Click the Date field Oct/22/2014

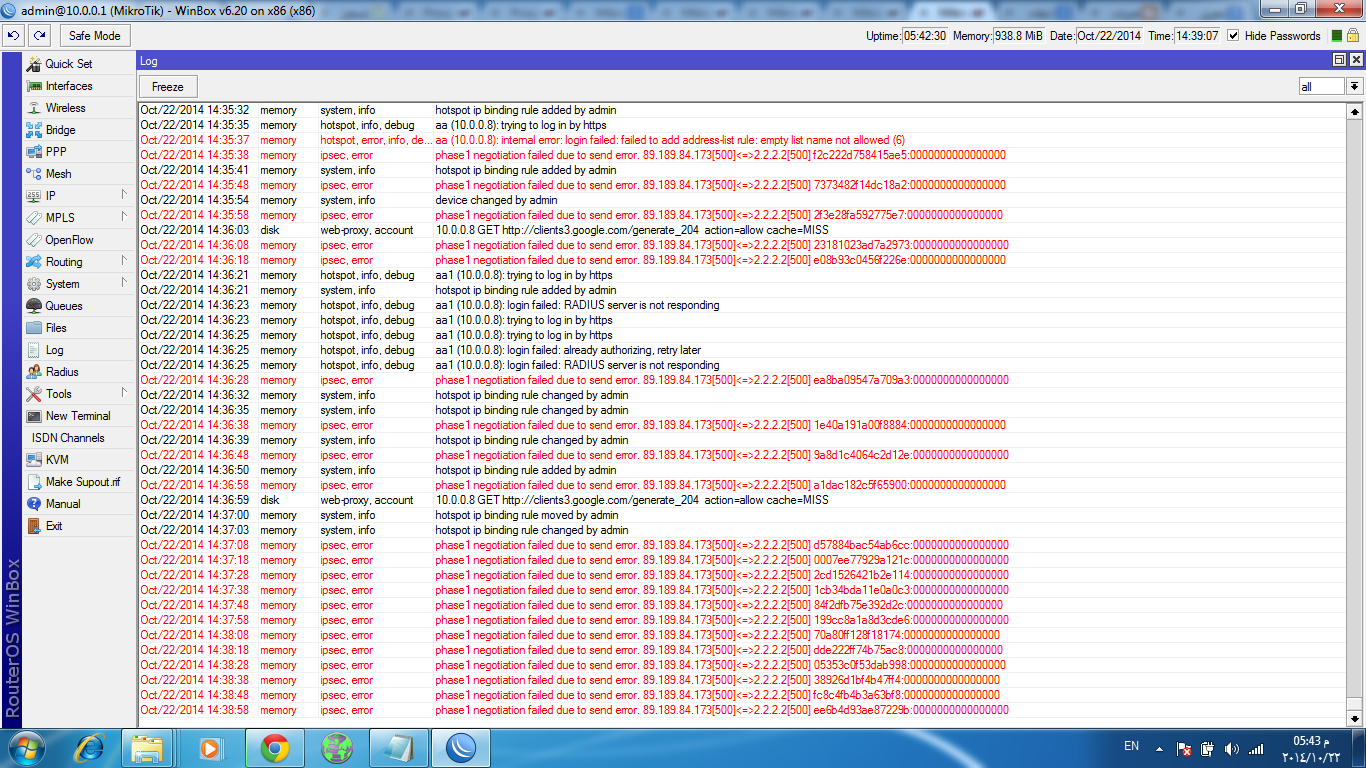tap(1110, 36)
